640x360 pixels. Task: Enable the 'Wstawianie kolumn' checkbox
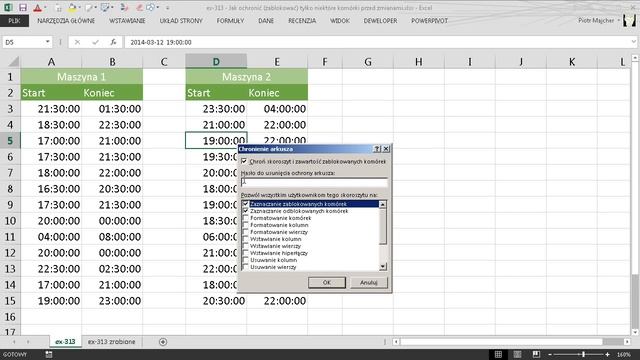click(245, 239)
